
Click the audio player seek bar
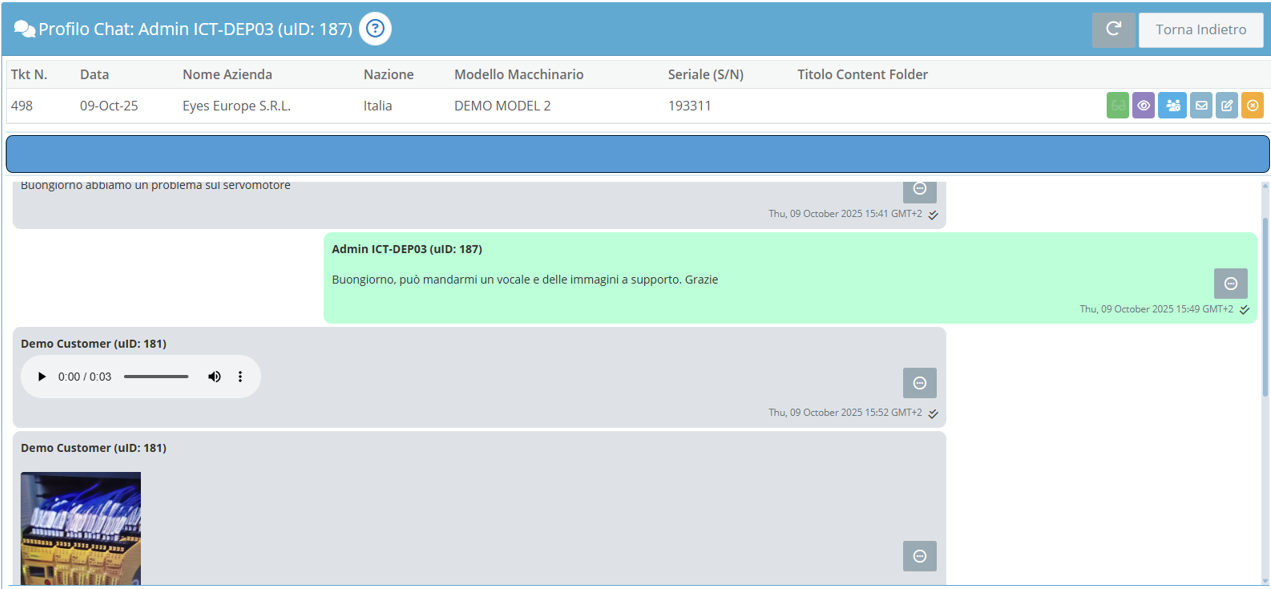pos(156,377)
